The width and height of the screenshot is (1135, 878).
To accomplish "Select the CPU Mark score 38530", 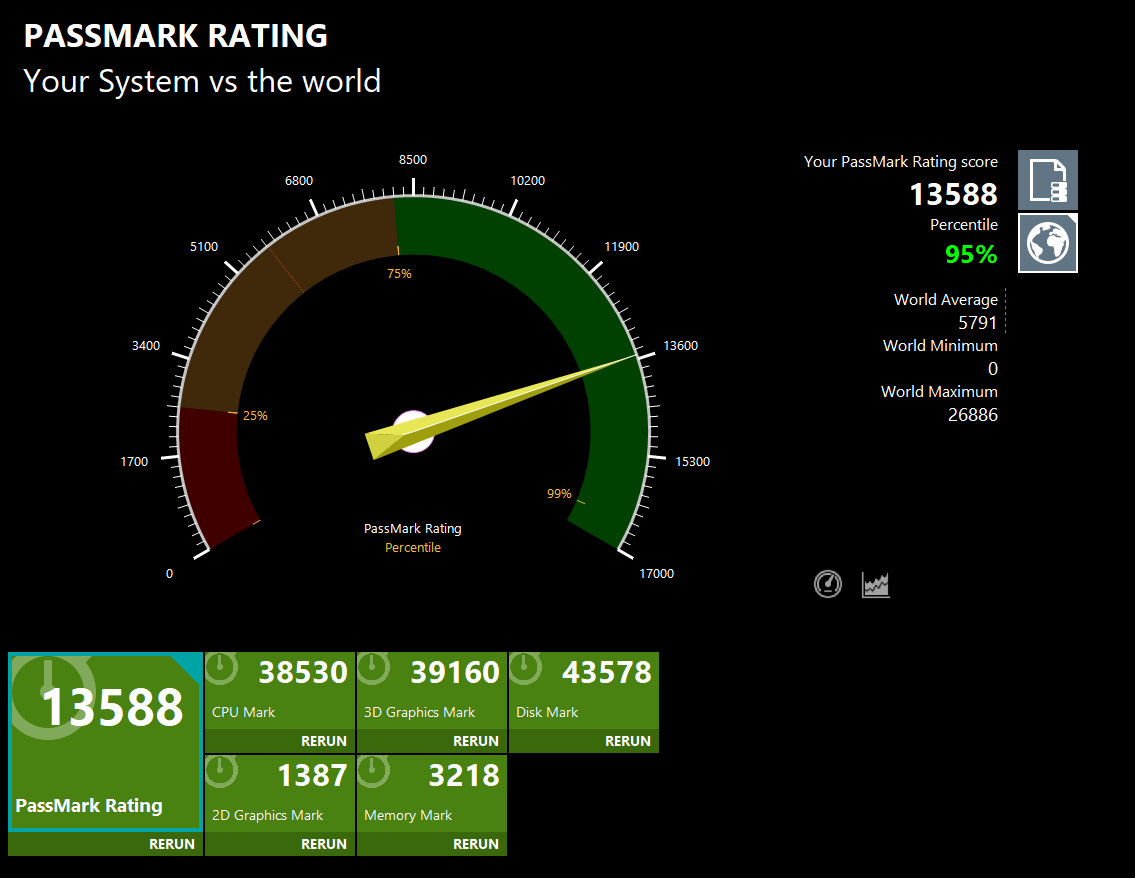I will click(x=303, y=672).
